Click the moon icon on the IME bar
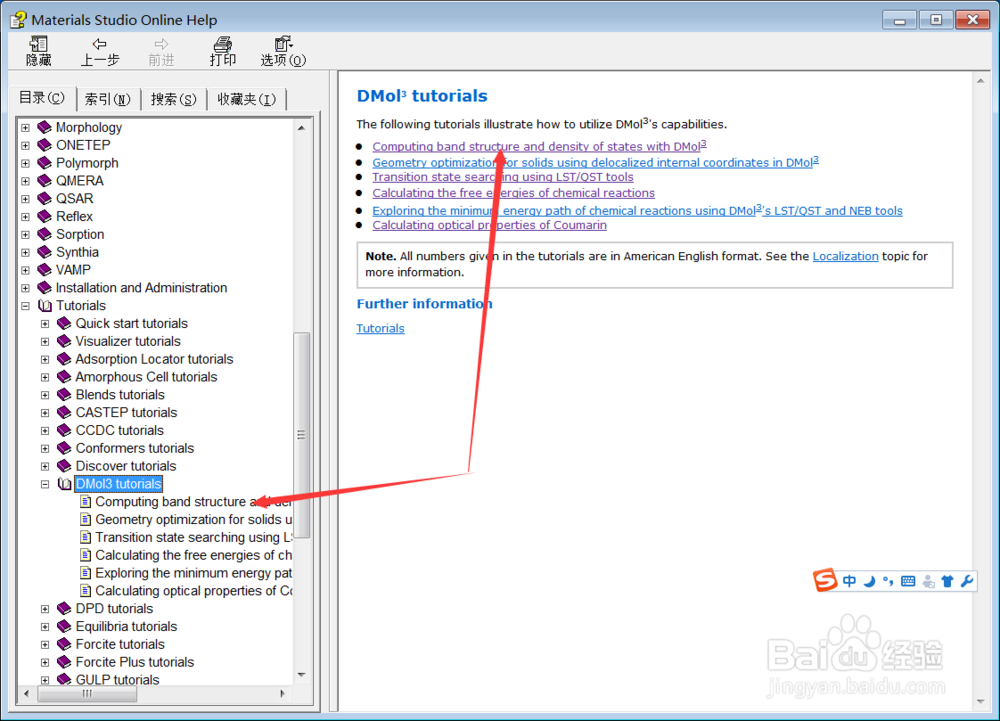 [x=869, y=581]
